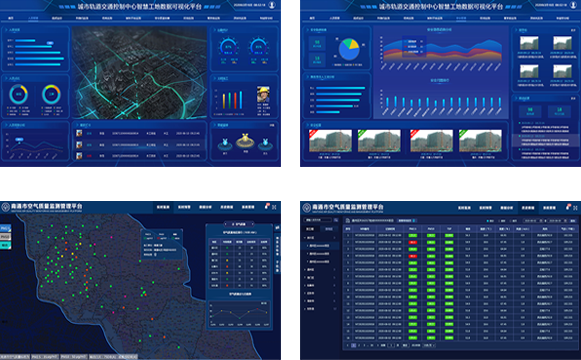Go to page 1 in the table pagination
The image size is (581, 360).
(353, 345)
